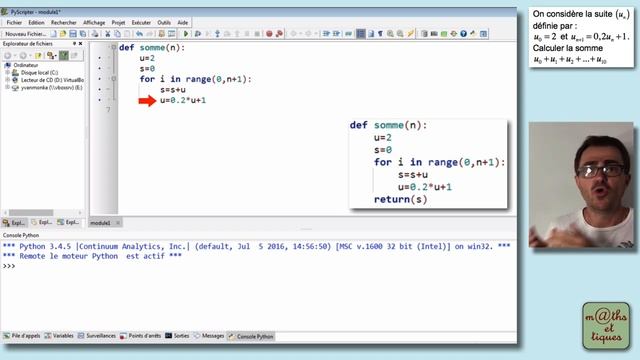Click the yellow highlighter toolbar icon
Screen dimensions: 640x360
[411, 34]
